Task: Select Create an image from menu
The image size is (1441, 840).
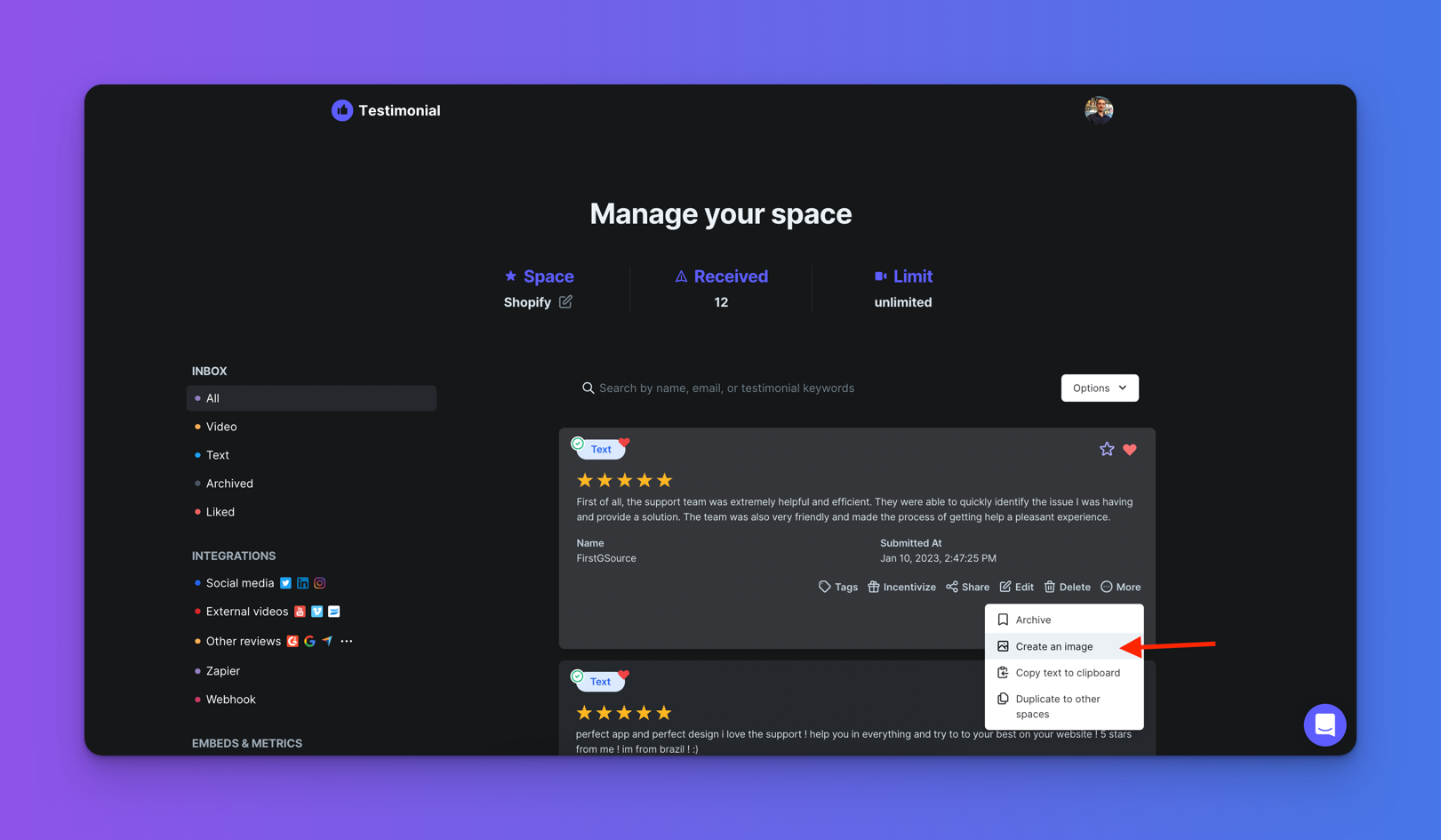Action: point(1053,646)
